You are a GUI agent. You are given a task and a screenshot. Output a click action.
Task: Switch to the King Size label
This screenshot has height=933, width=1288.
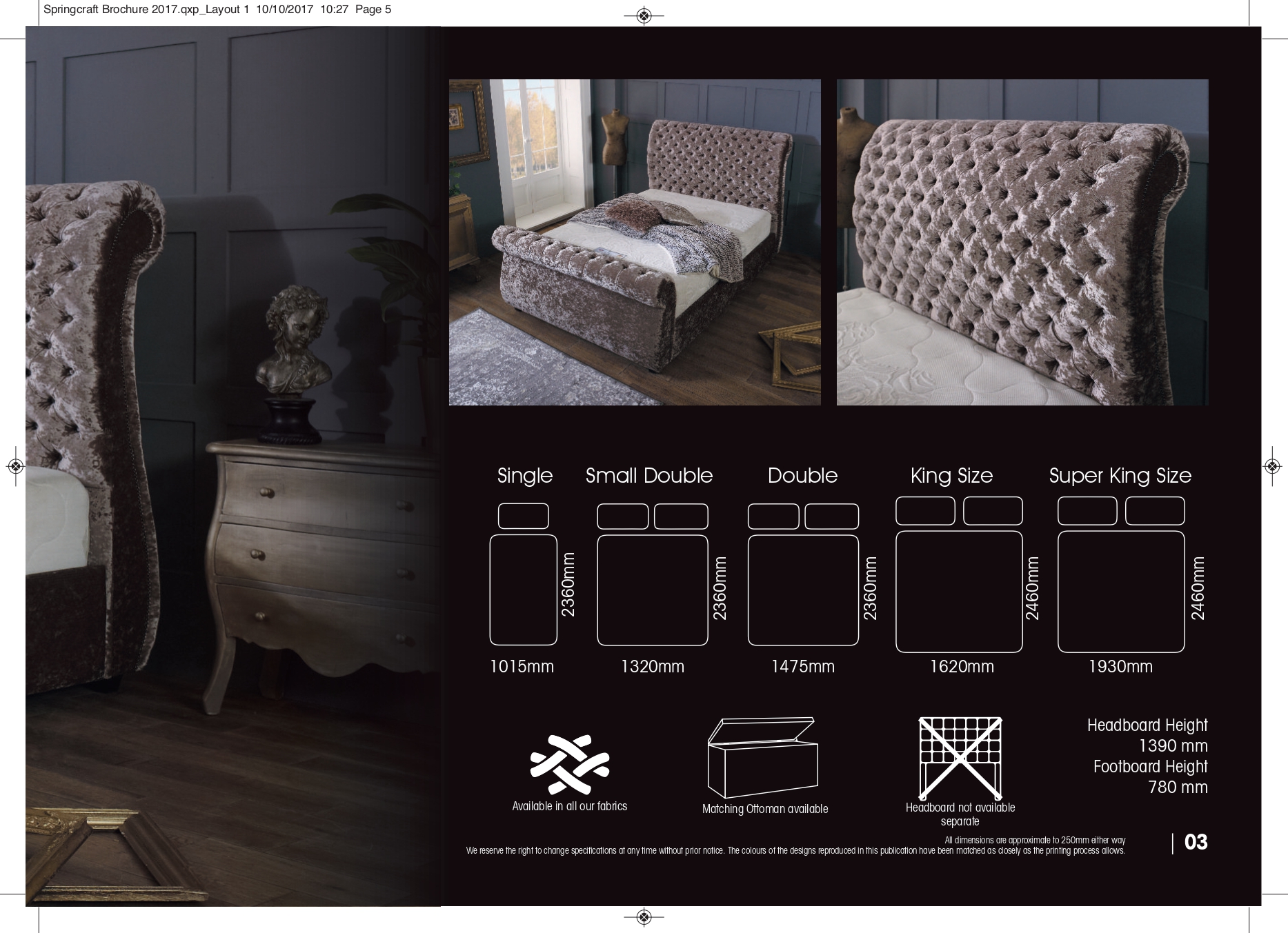(x=952, y=476)
